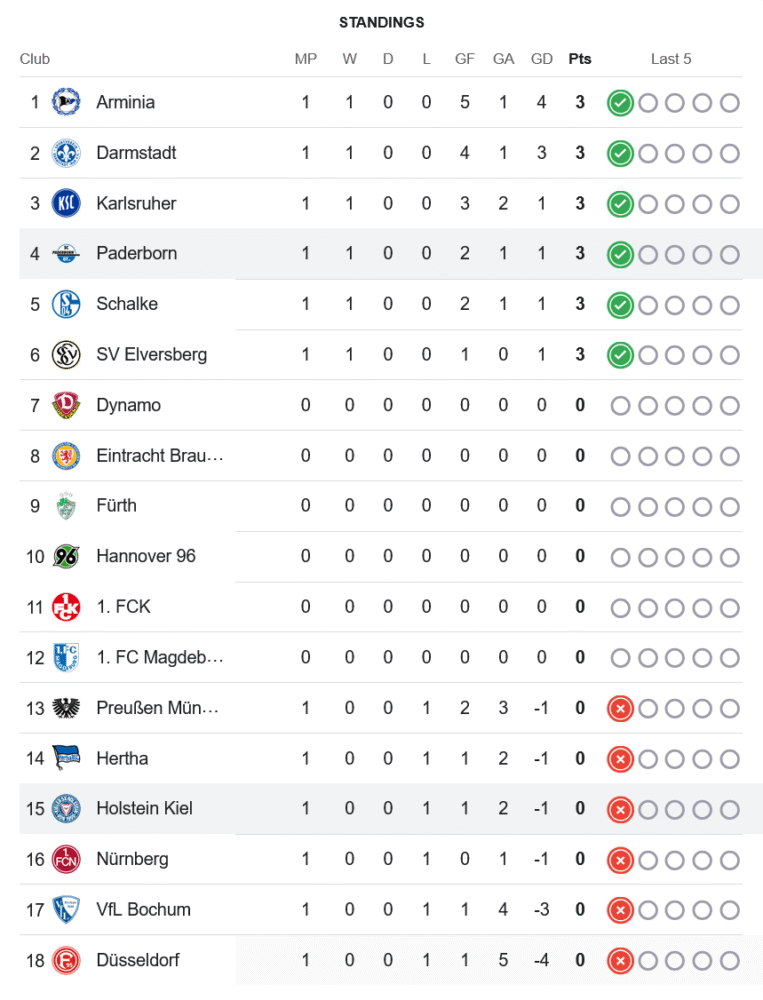Click the Schalke club badge
Screen dimensions: 763x1000
66,304
